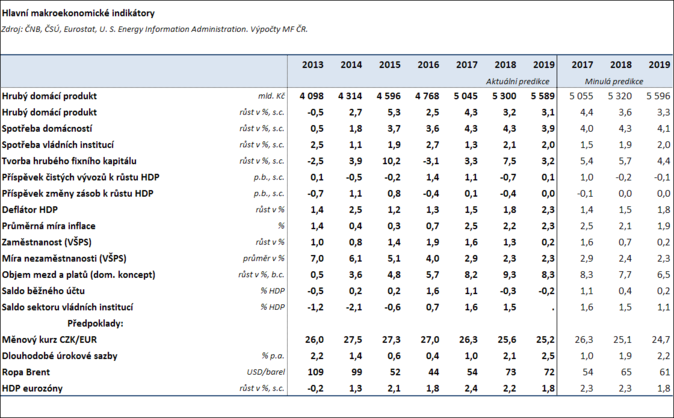Select Brent price 109 for 2013
Viewport: 674px width, 418px height.
[x=315, y=372]
